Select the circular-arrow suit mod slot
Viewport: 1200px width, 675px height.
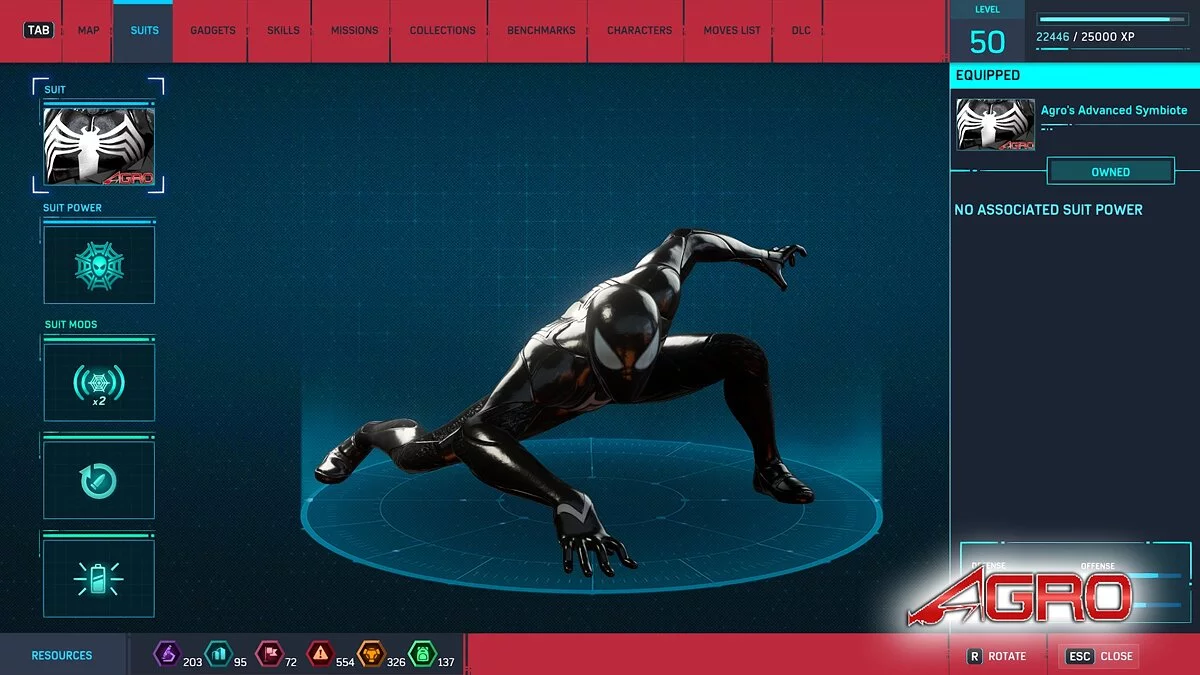(x=99, y=480)
